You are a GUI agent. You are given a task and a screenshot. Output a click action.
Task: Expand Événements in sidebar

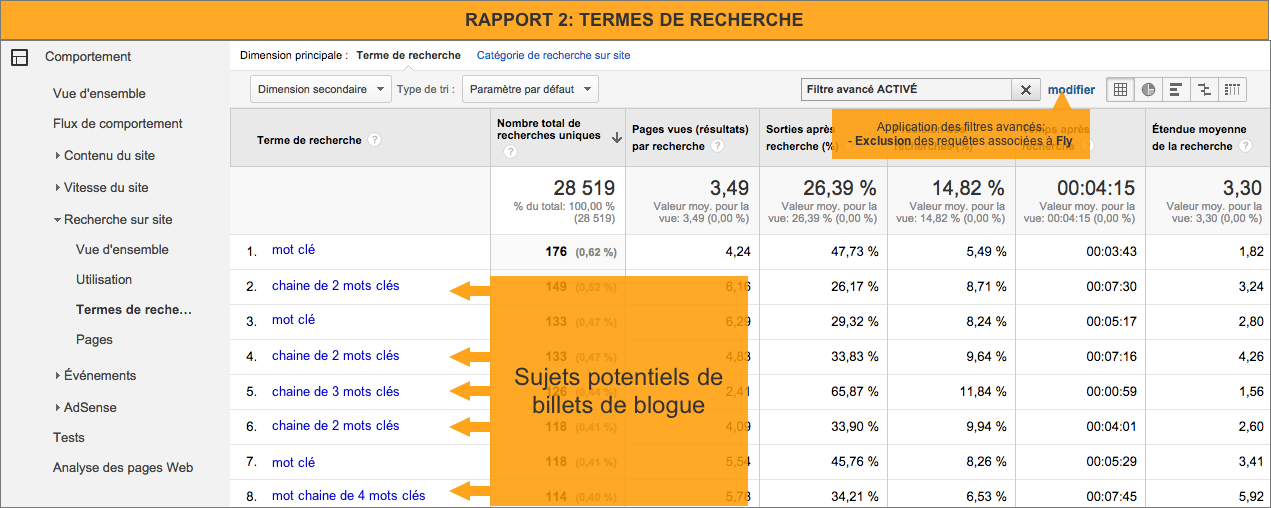click(x=57, y=376)
